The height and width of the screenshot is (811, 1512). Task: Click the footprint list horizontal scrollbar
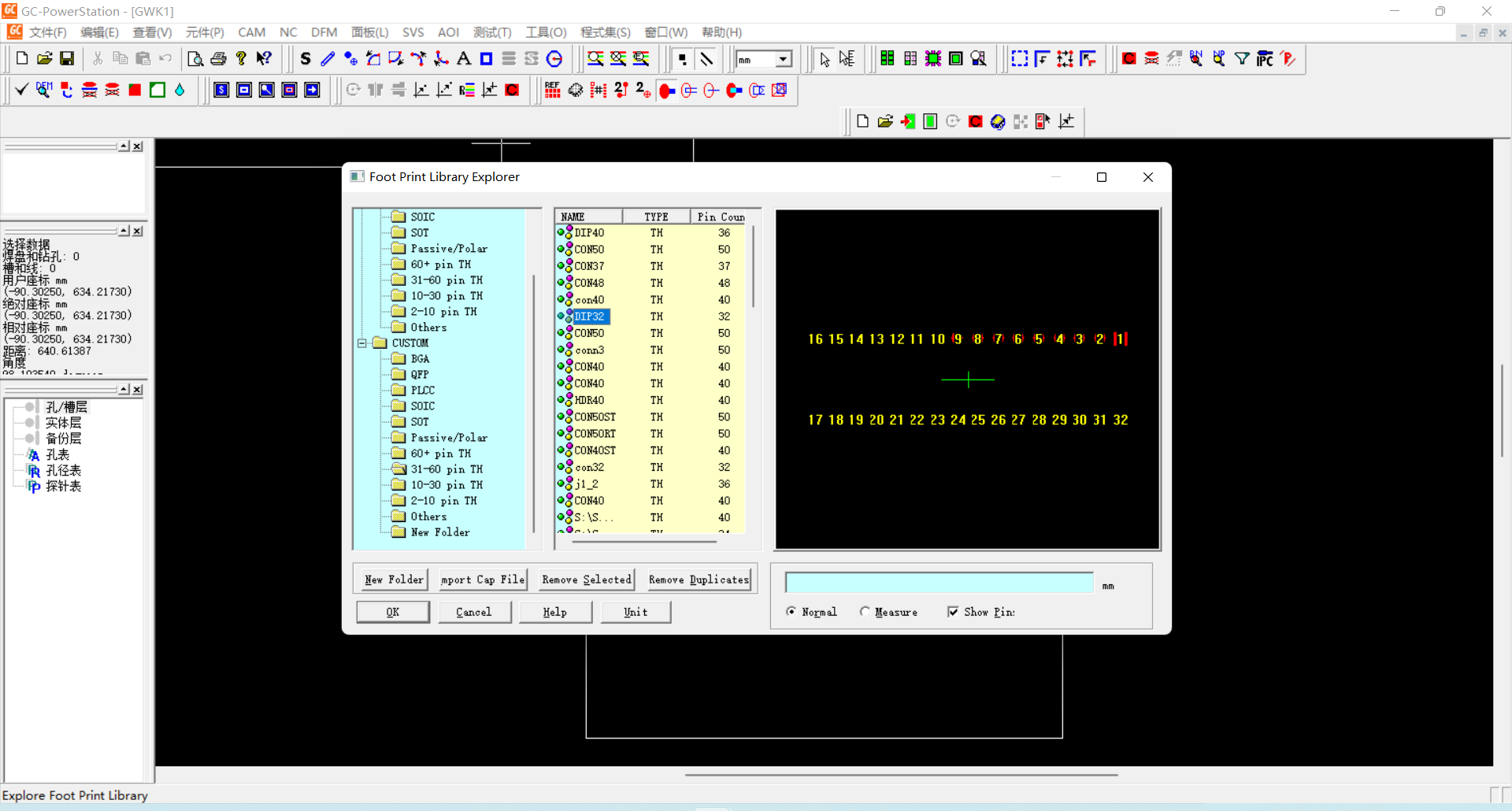click(644, 541)
